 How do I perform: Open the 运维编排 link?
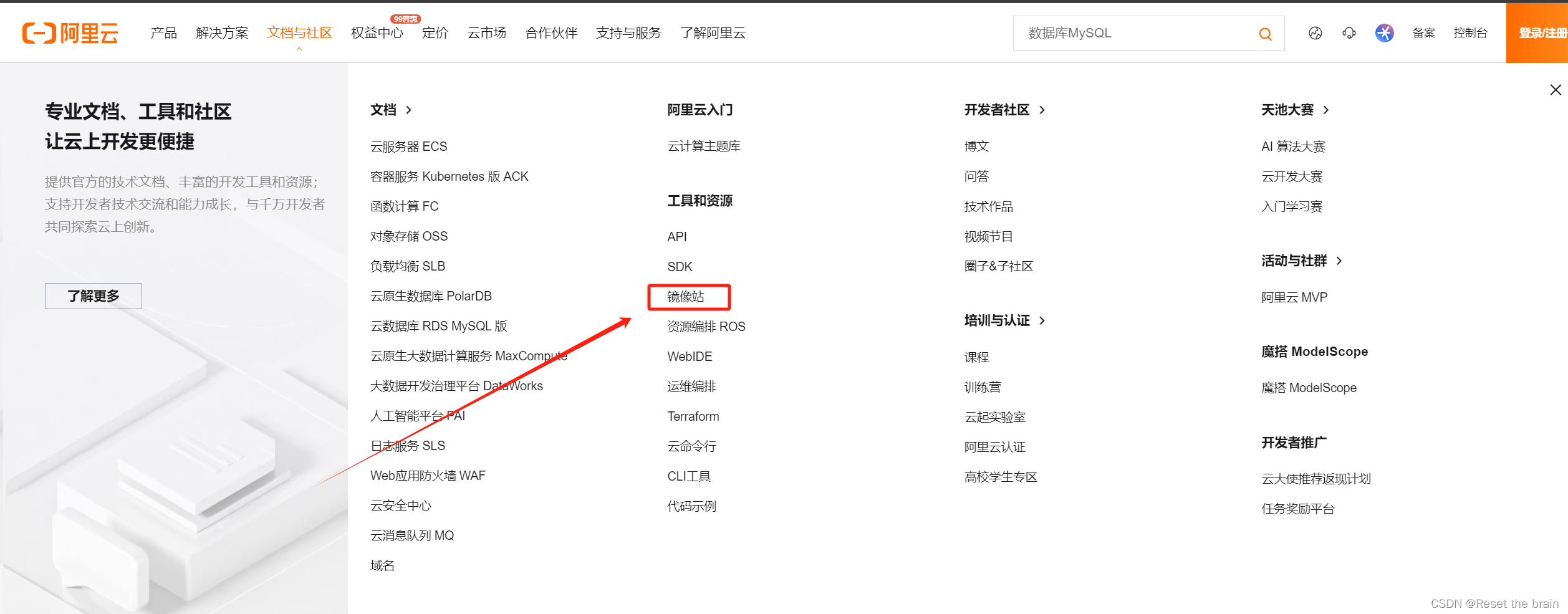coord(691,386)
